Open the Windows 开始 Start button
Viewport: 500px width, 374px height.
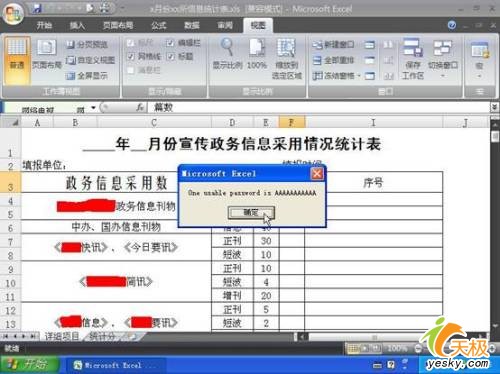pyautogui.click(x=30, y=364)
